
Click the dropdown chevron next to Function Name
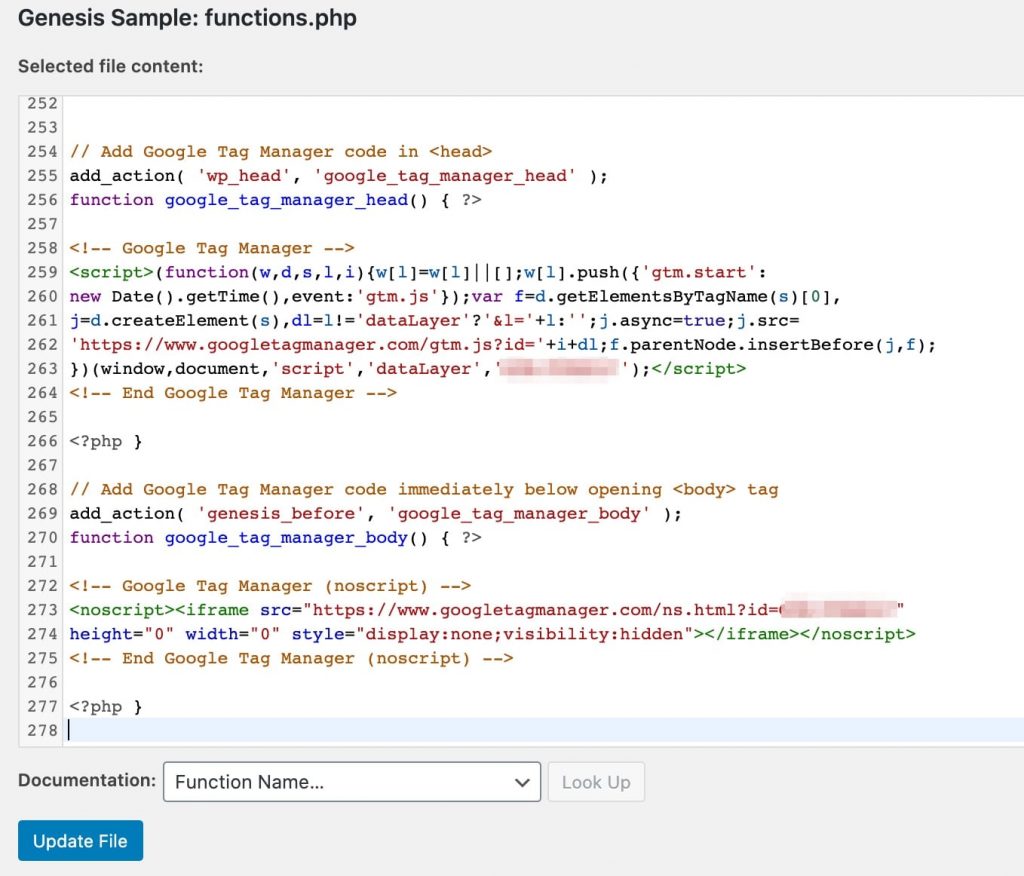[x=521, y=782]
